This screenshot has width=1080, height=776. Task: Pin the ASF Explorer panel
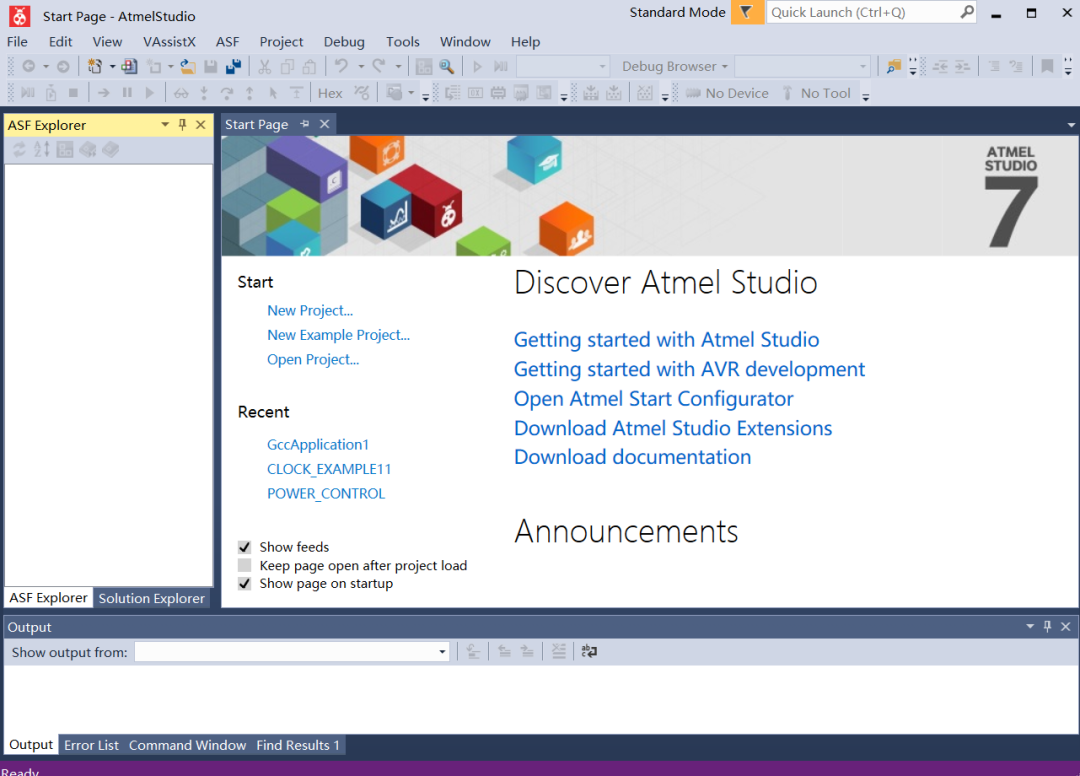point(183,125)
